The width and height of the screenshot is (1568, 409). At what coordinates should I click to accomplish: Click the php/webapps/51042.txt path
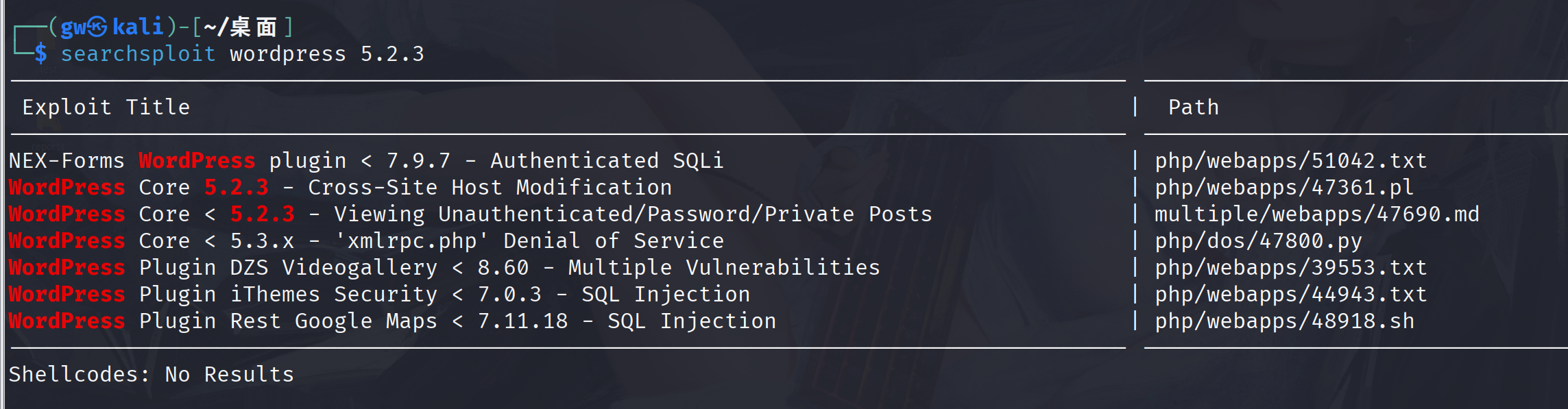tap(1290, 160)
